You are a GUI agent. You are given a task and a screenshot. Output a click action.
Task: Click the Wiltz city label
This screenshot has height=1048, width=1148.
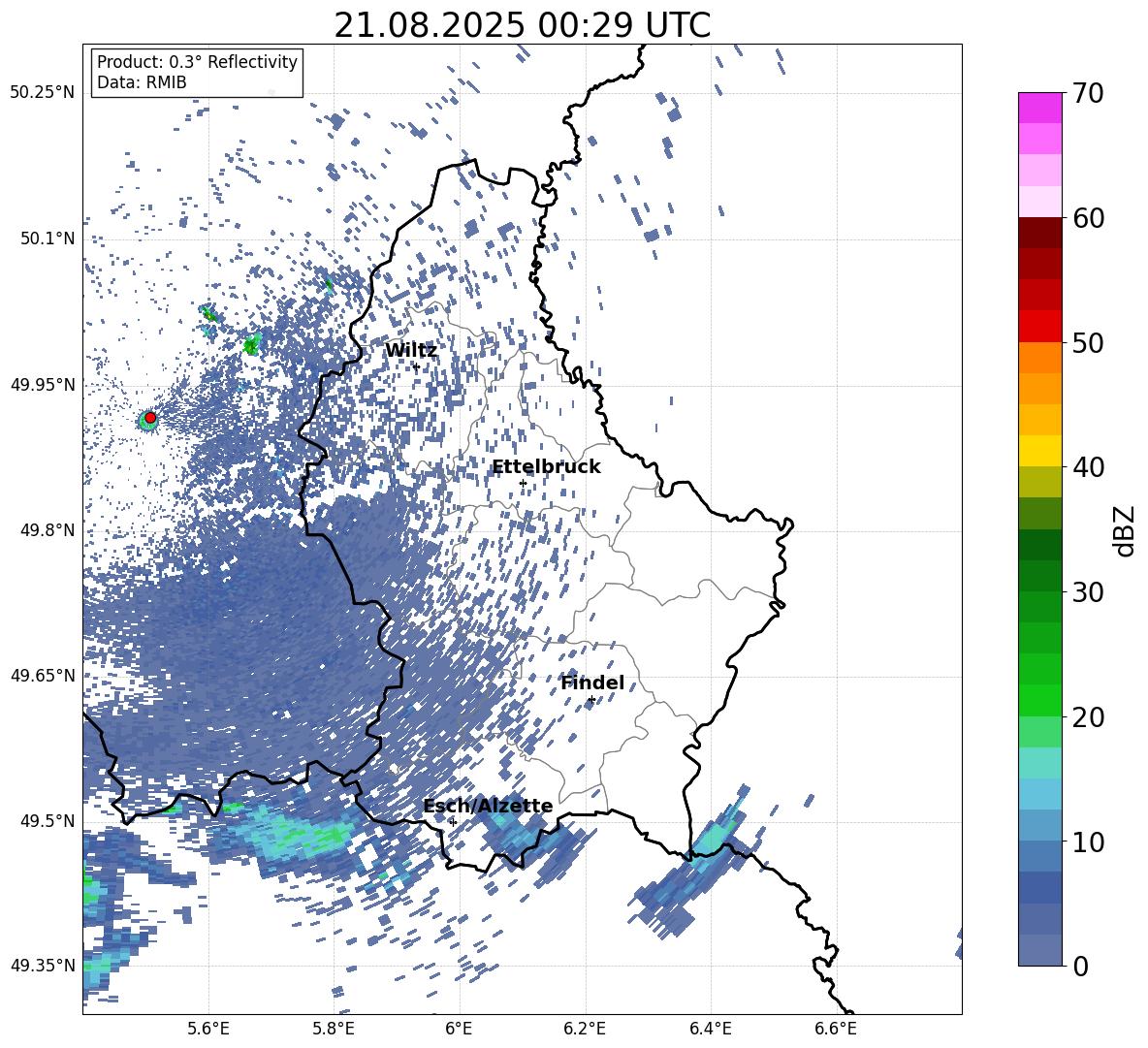tap(411, 351)
